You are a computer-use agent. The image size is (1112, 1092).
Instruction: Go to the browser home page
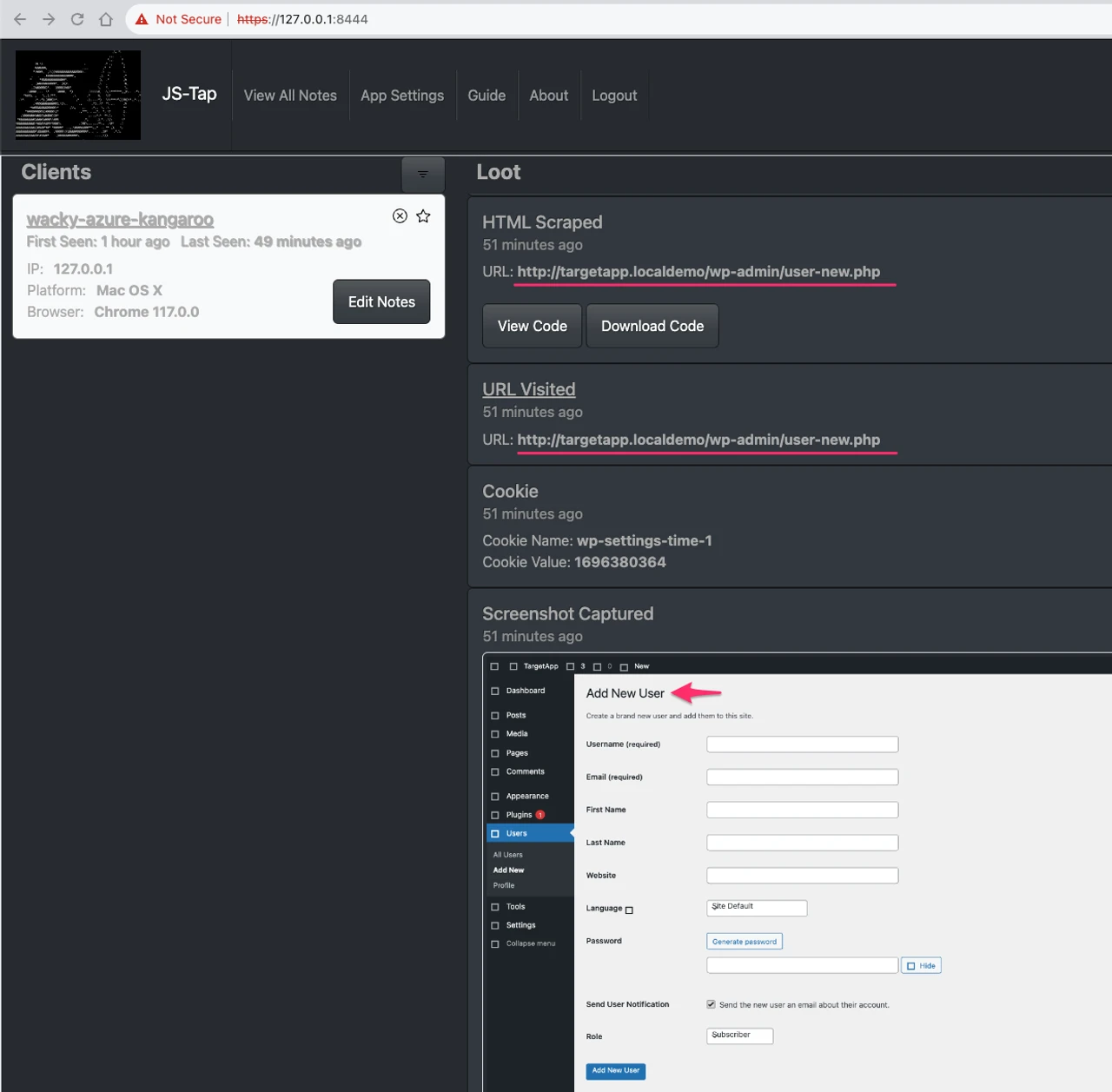(x=106, y=19)
